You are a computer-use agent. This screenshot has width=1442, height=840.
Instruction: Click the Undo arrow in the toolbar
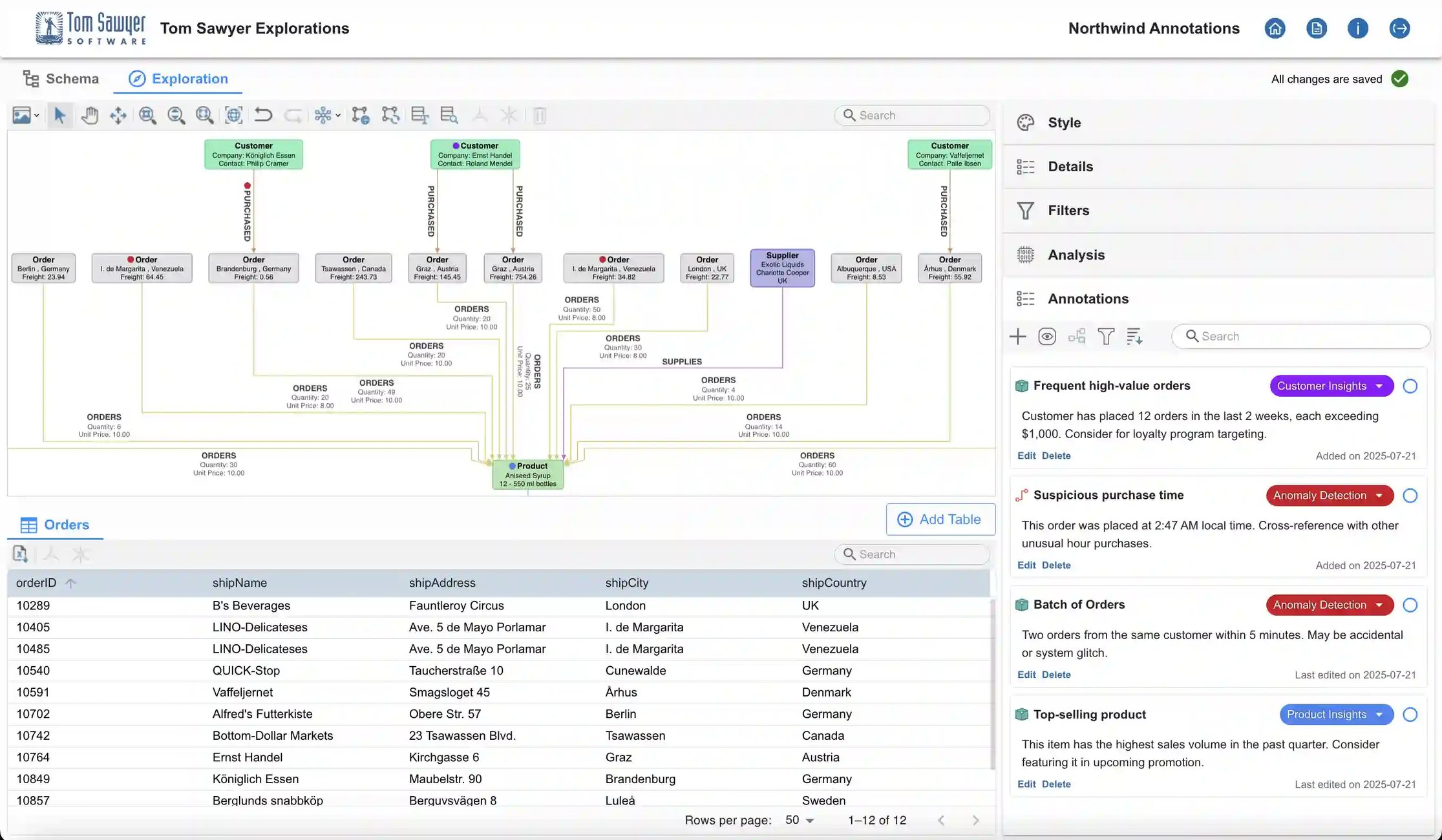pyautogui.click(x=263, y=115)
